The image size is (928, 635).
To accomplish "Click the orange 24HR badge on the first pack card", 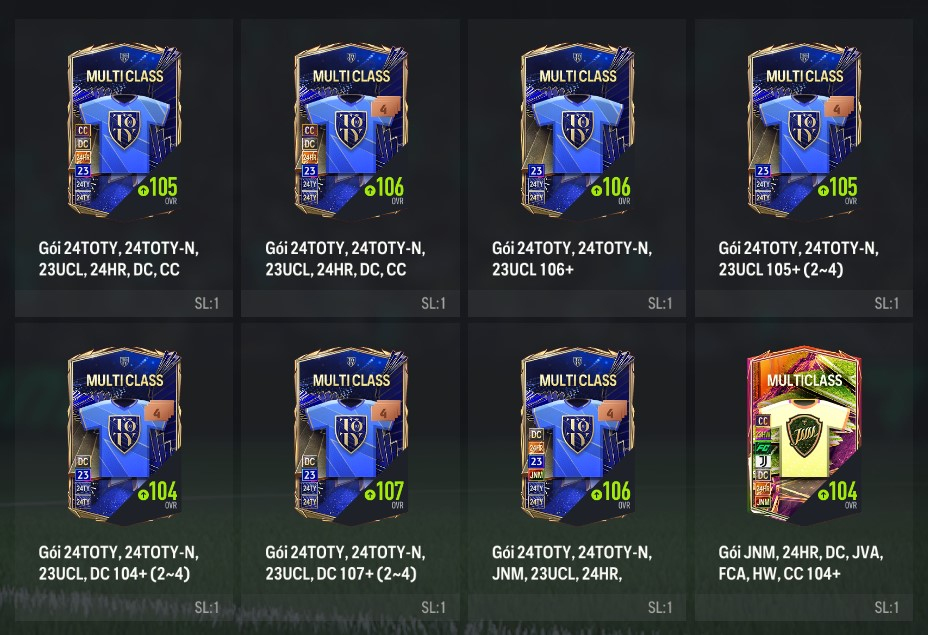I will pos(83,157).
